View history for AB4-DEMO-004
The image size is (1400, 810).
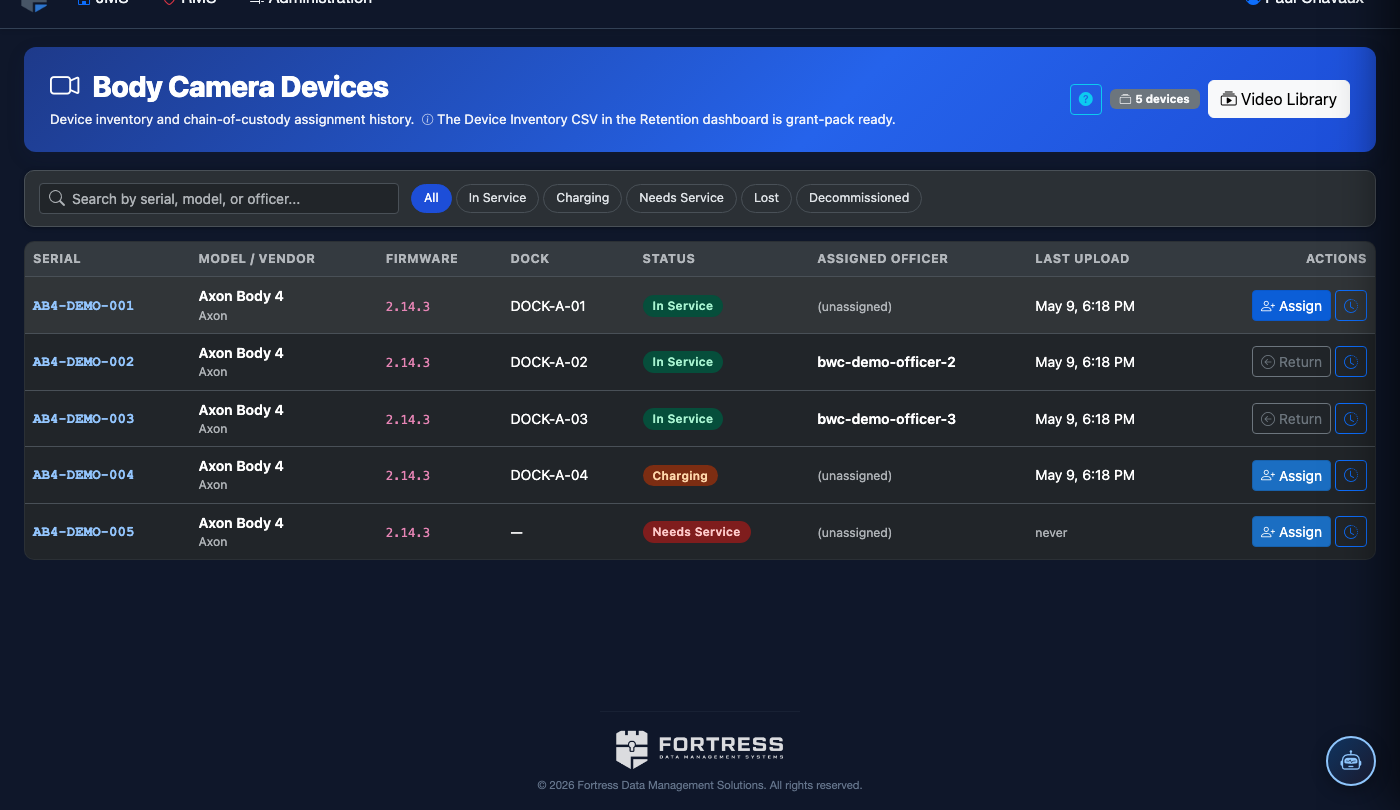click(x=1351, y=475)
